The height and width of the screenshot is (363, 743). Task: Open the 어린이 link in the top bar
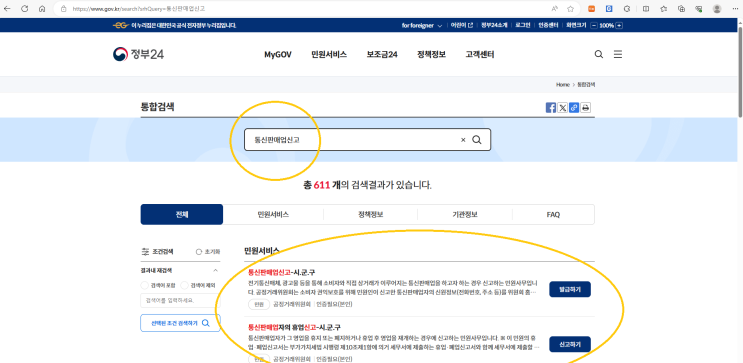pyautogui.click(x=462, y=26)
